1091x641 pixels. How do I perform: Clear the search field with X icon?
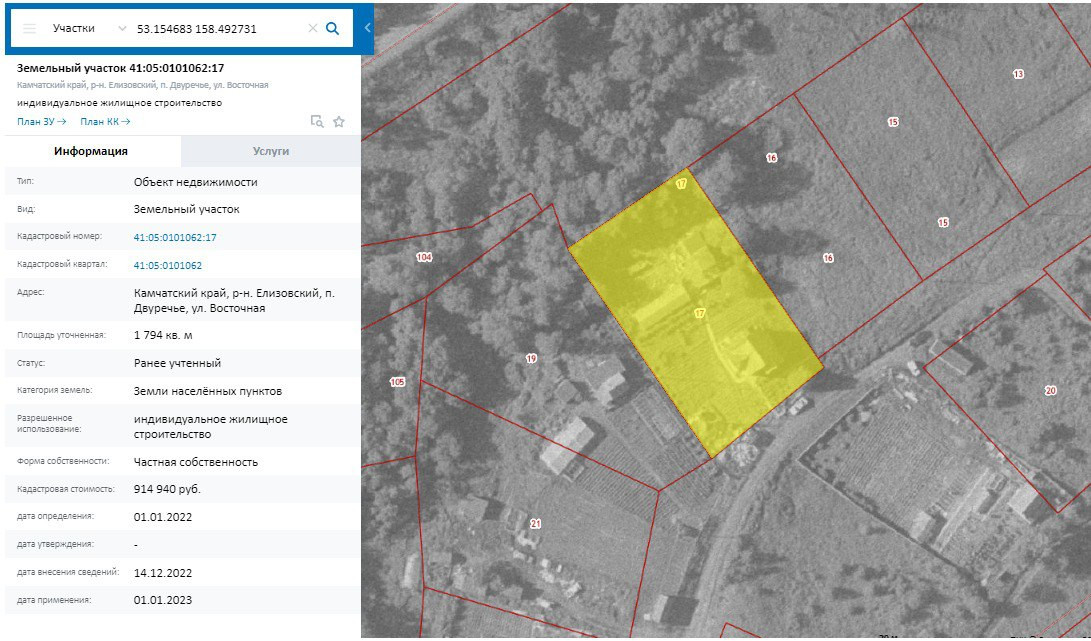(x=312, y=29)
